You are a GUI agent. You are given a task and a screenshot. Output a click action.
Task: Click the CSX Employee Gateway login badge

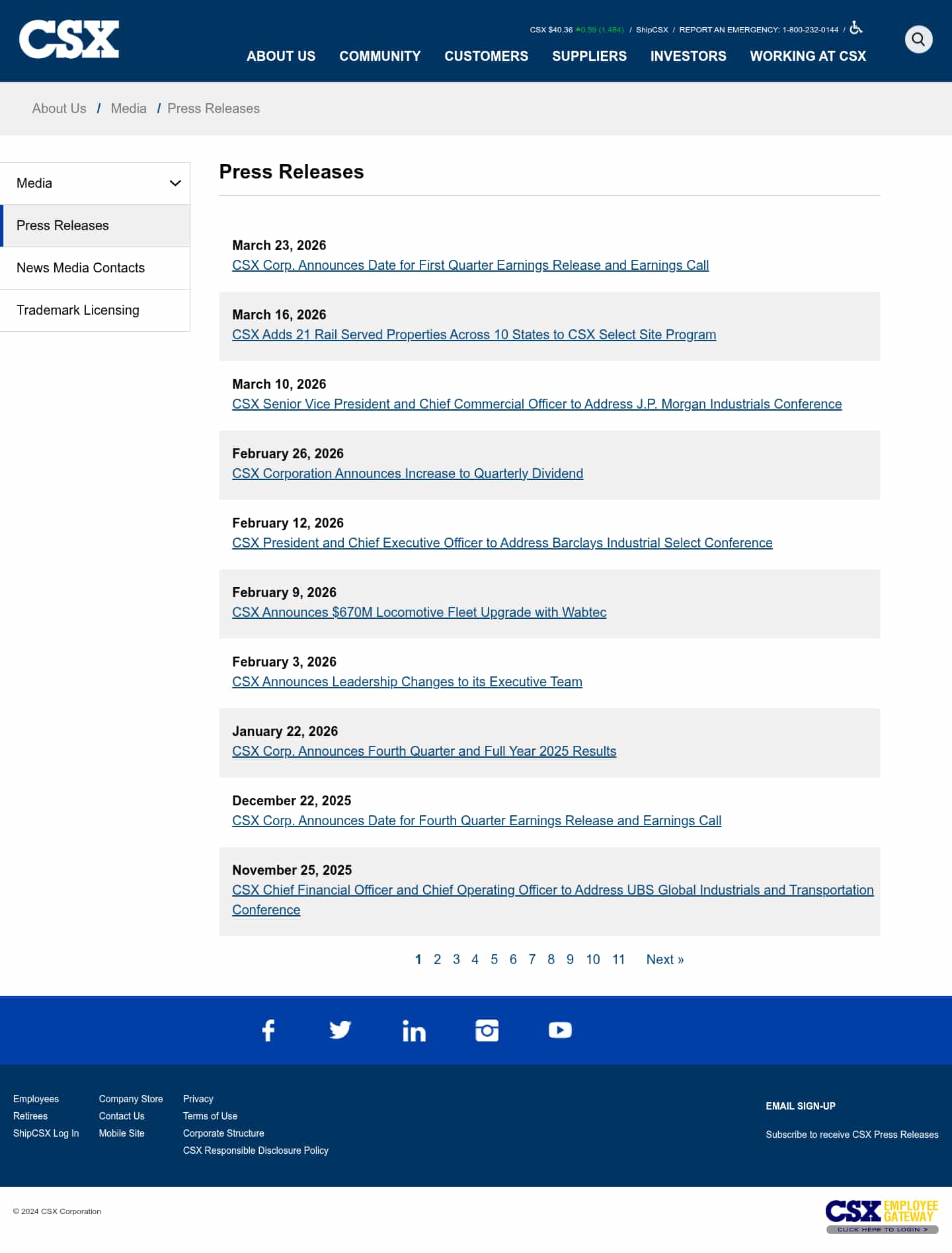pyautogui.click(x=882, y=1216)
